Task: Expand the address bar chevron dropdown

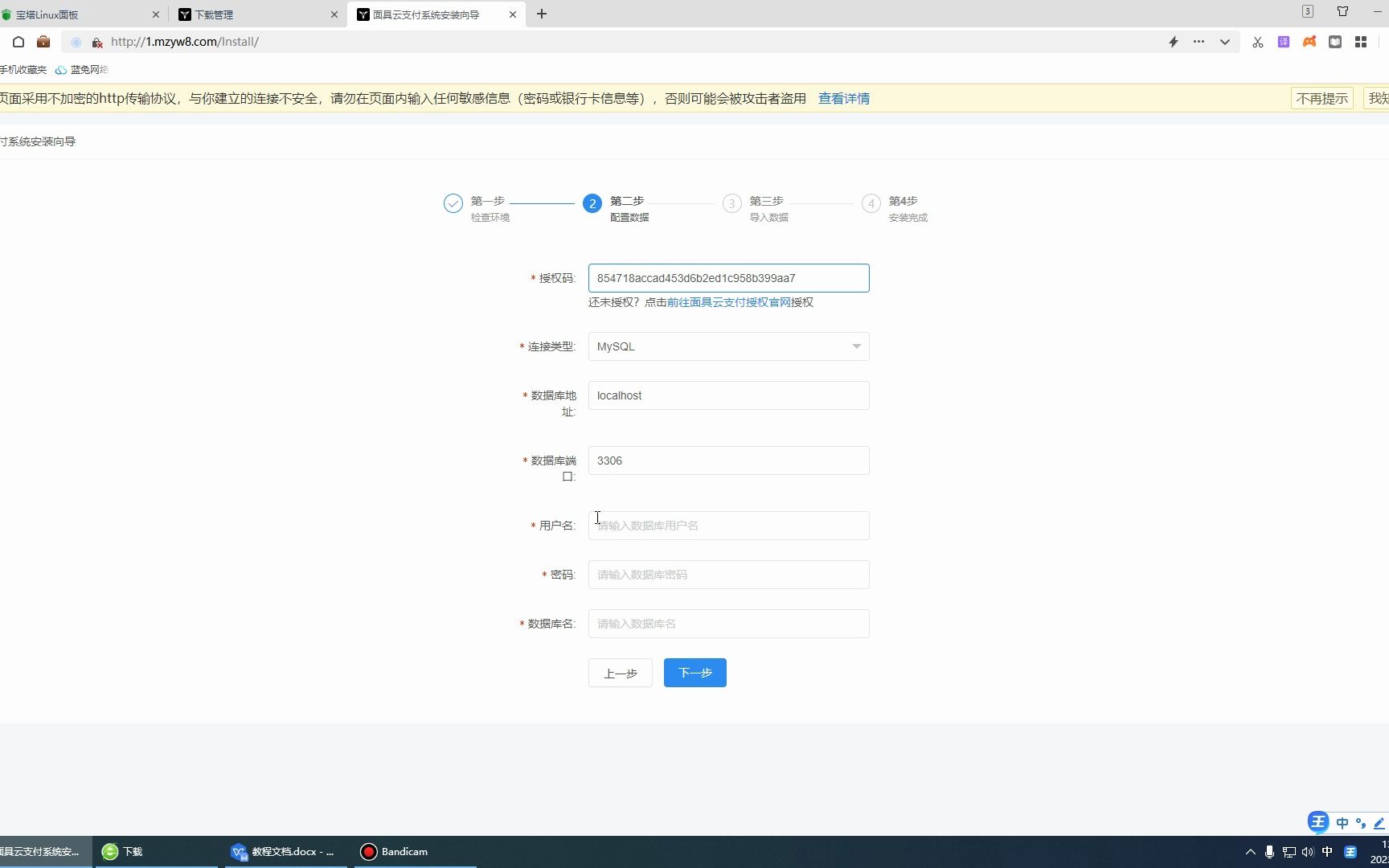Action: coord(1224,42)
